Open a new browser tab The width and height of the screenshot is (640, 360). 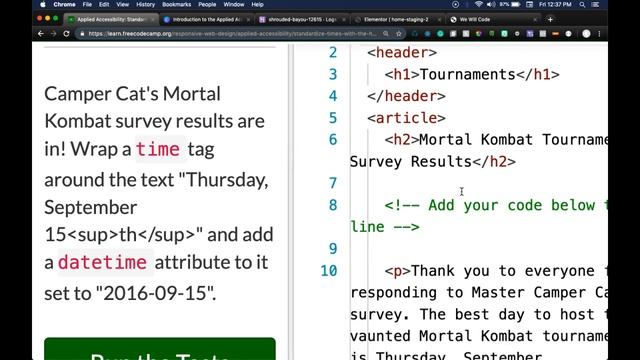pos(550,19)
